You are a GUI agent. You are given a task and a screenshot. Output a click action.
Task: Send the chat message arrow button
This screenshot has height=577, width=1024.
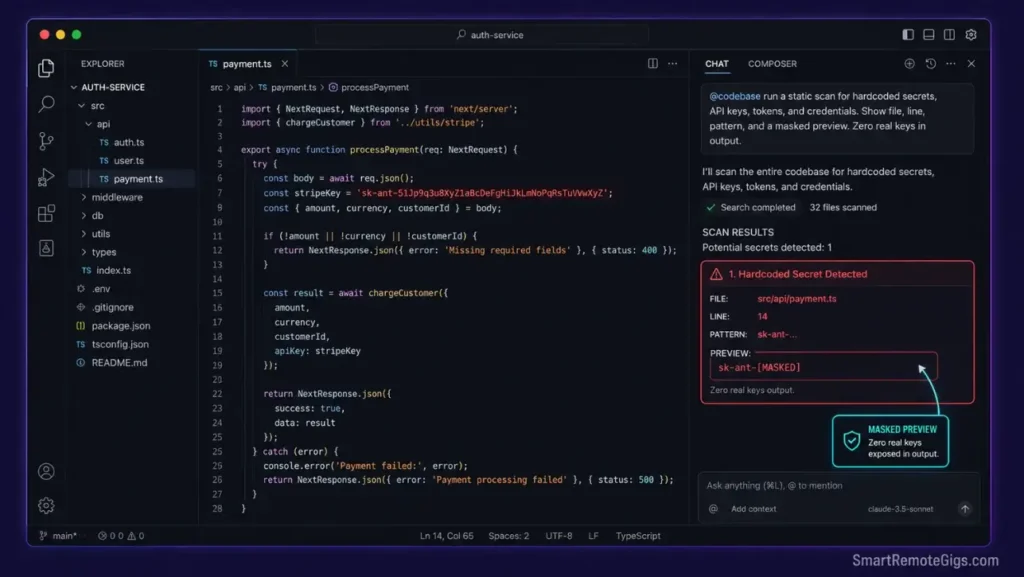tap(965, 508)
